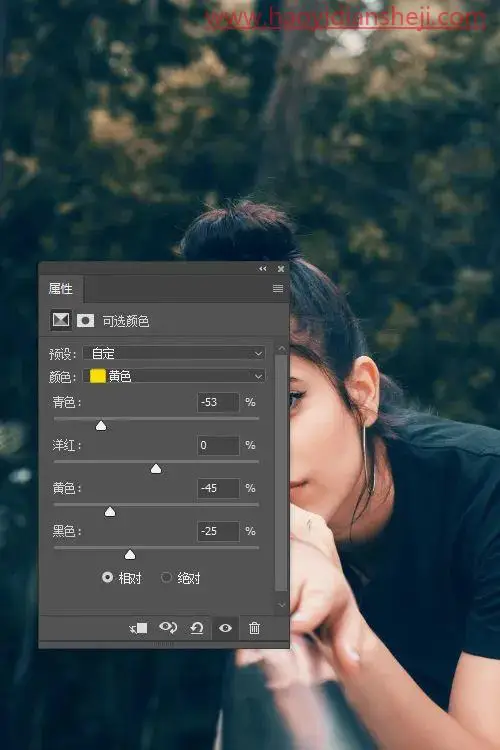
Task: Click the panel scrollbar down arrow
Action: coord(281,605)
